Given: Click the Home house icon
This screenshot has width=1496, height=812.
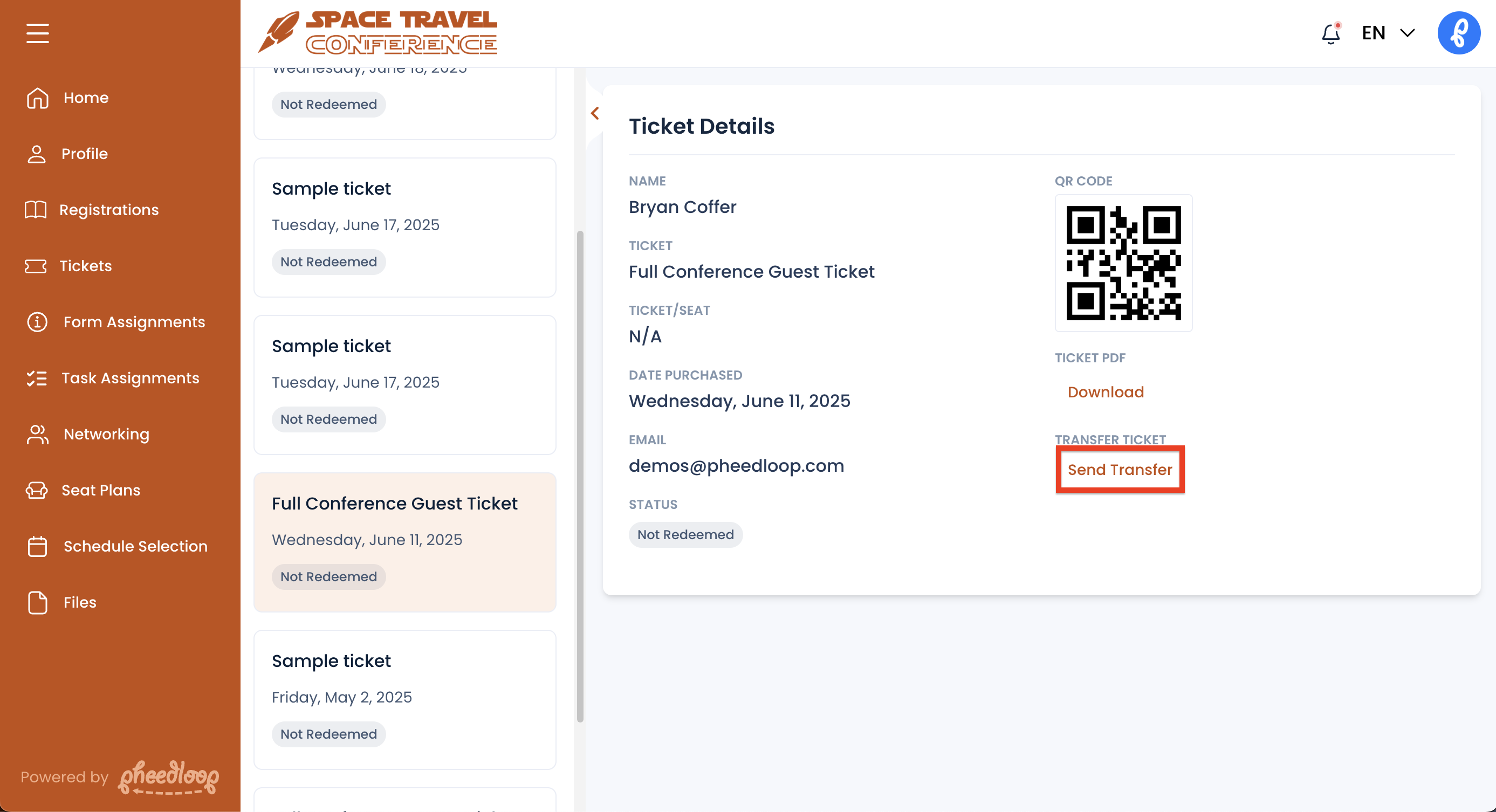Looking at the screenshot, I should (37, 98).
